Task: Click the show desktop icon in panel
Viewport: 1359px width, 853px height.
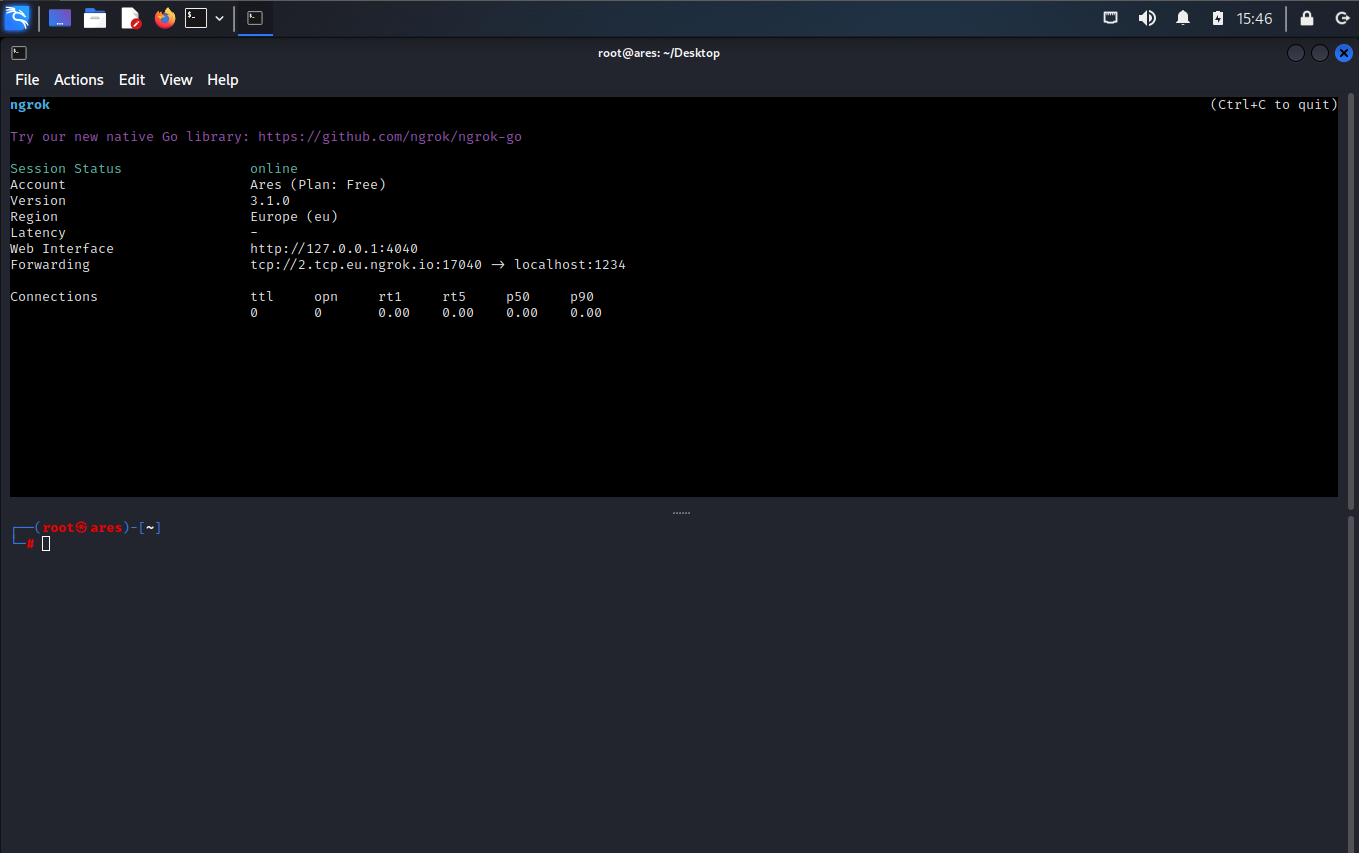Action: click(x=60, y=18)
